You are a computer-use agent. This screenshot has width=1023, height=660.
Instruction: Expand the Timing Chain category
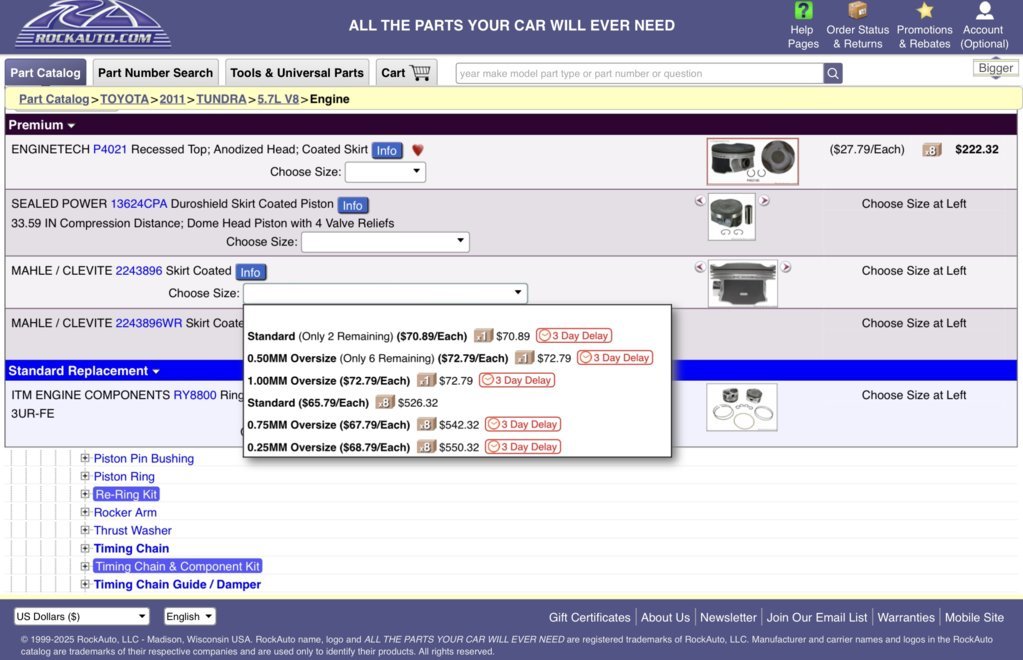[85, 548]
